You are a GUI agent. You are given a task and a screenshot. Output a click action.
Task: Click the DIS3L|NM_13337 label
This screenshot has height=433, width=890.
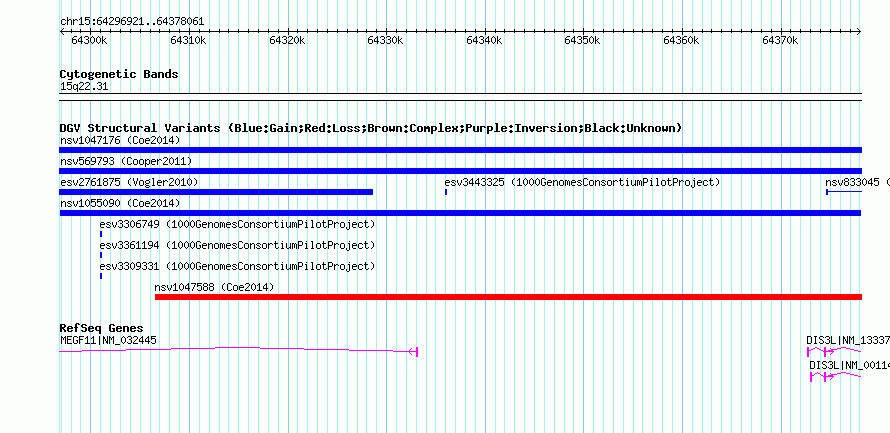click(x=848, y=340)
